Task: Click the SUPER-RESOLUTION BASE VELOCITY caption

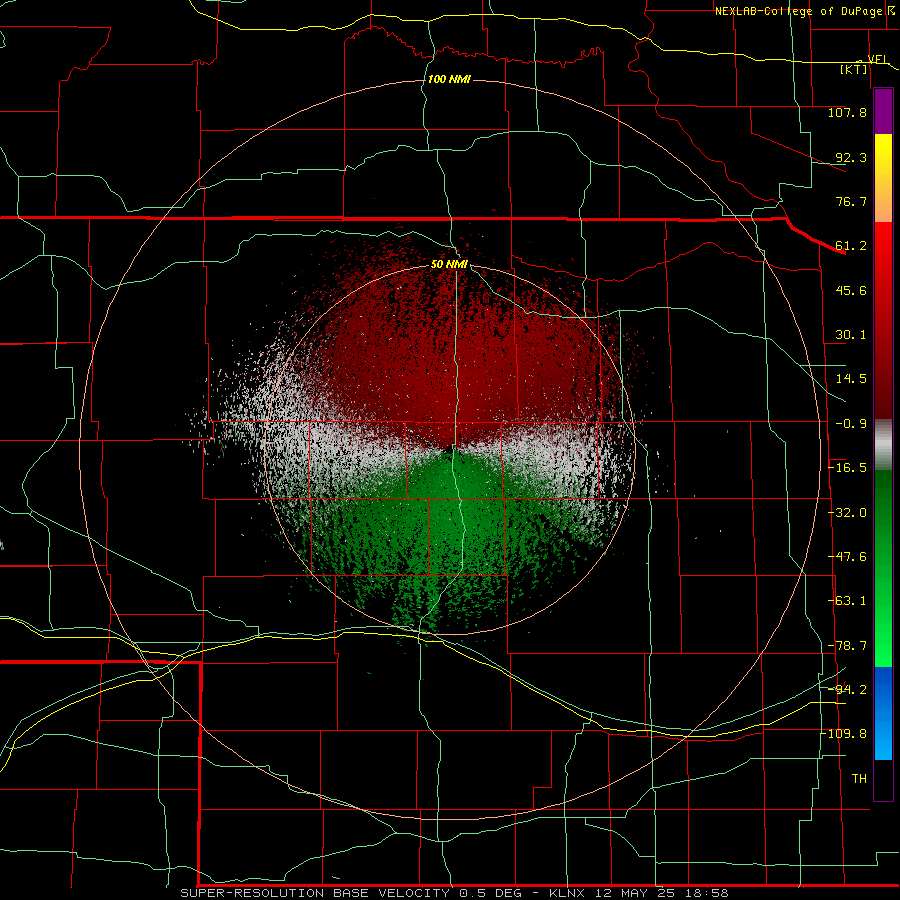Action: [x=315, y=893]
